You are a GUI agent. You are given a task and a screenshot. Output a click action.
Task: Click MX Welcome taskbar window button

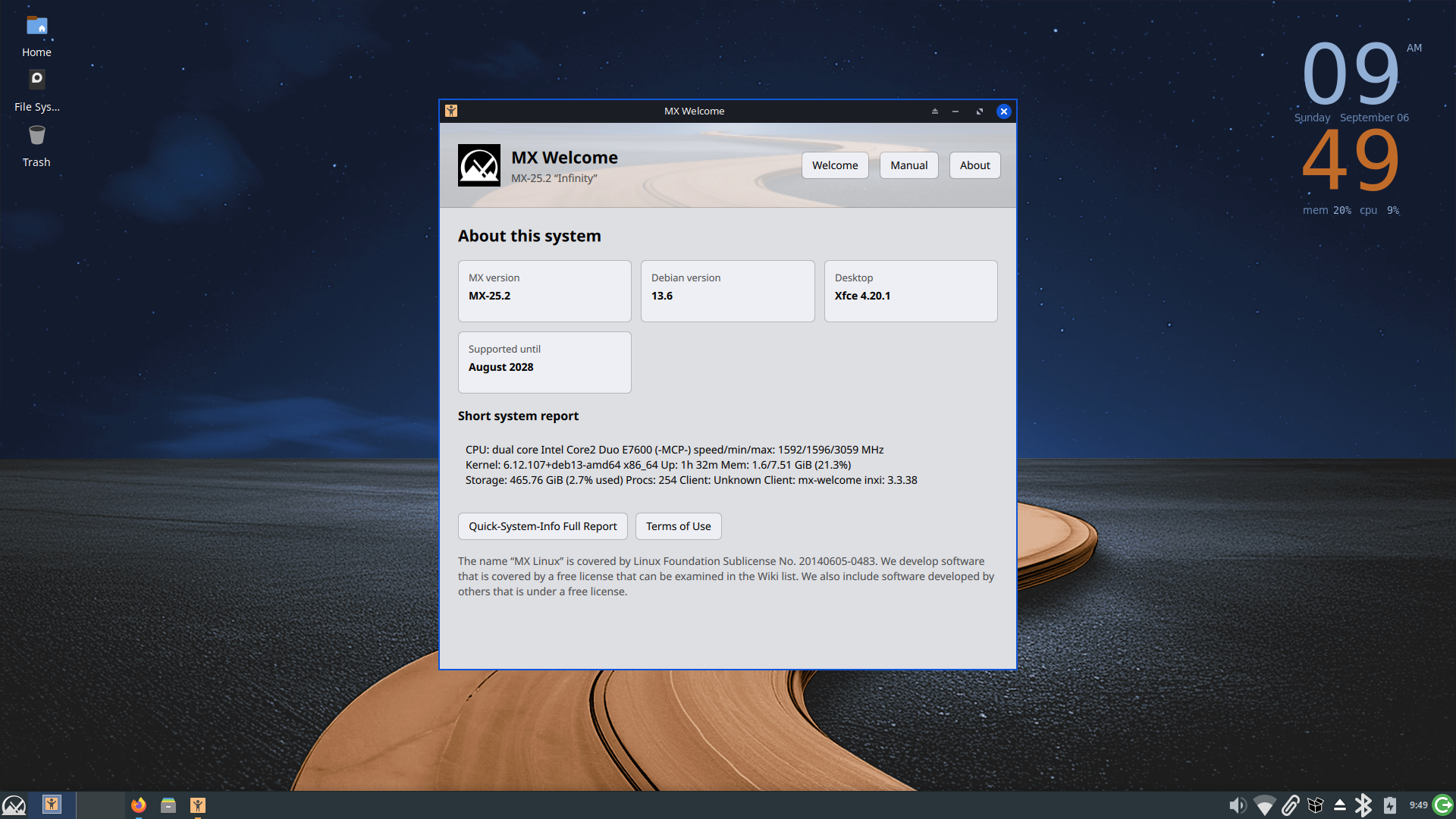tap(198, 805)
